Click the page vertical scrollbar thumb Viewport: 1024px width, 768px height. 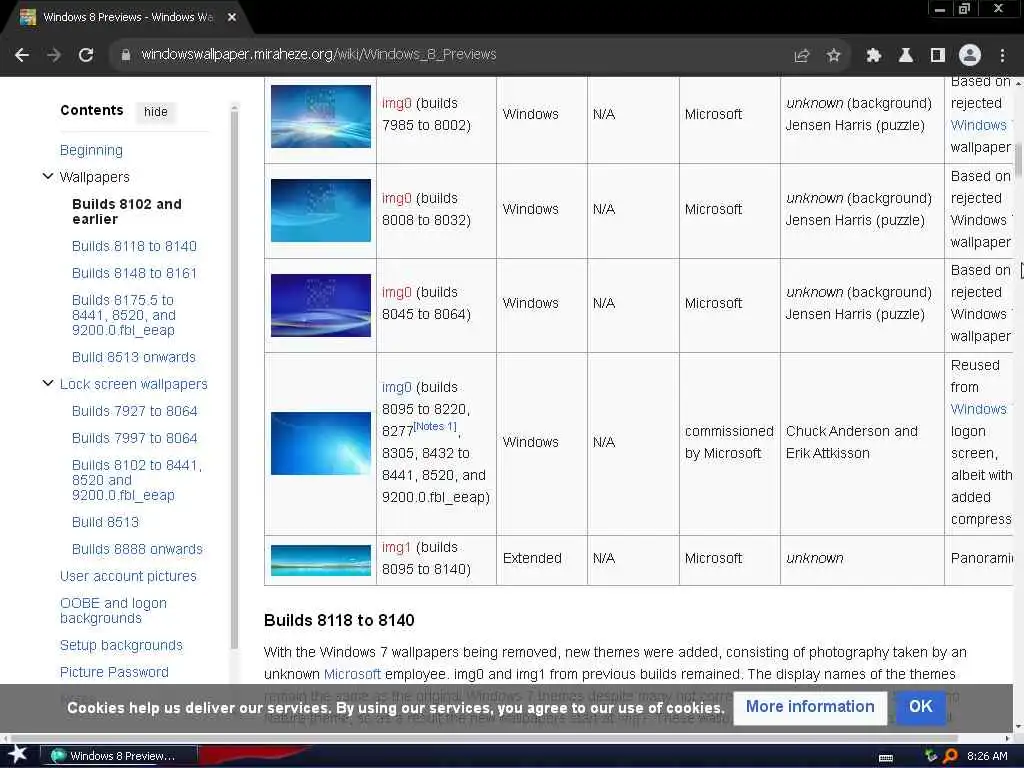point(1018,160)
